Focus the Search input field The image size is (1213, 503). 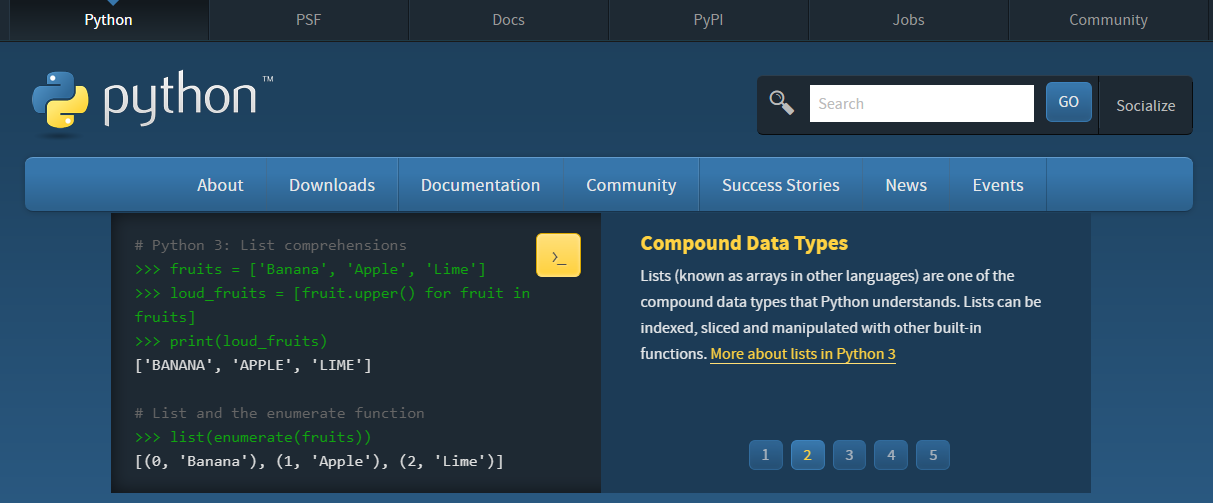point(921,103)
